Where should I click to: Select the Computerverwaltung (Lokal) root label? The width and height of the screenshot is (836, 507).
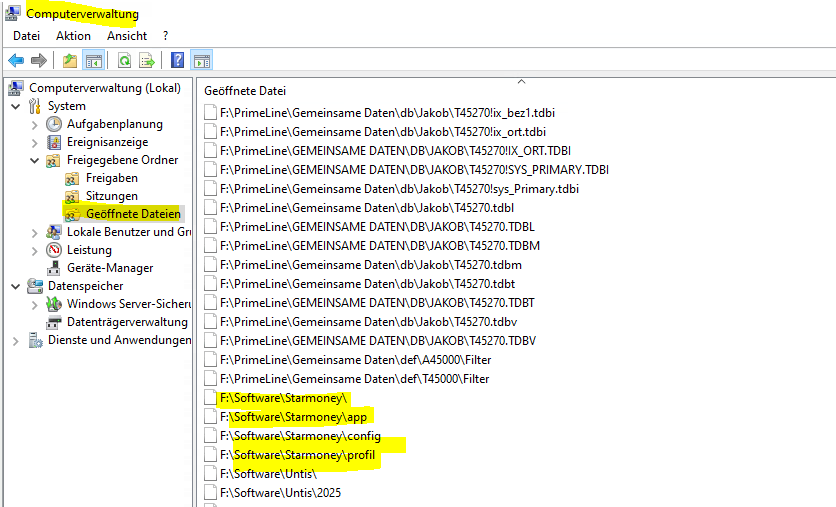105,88
